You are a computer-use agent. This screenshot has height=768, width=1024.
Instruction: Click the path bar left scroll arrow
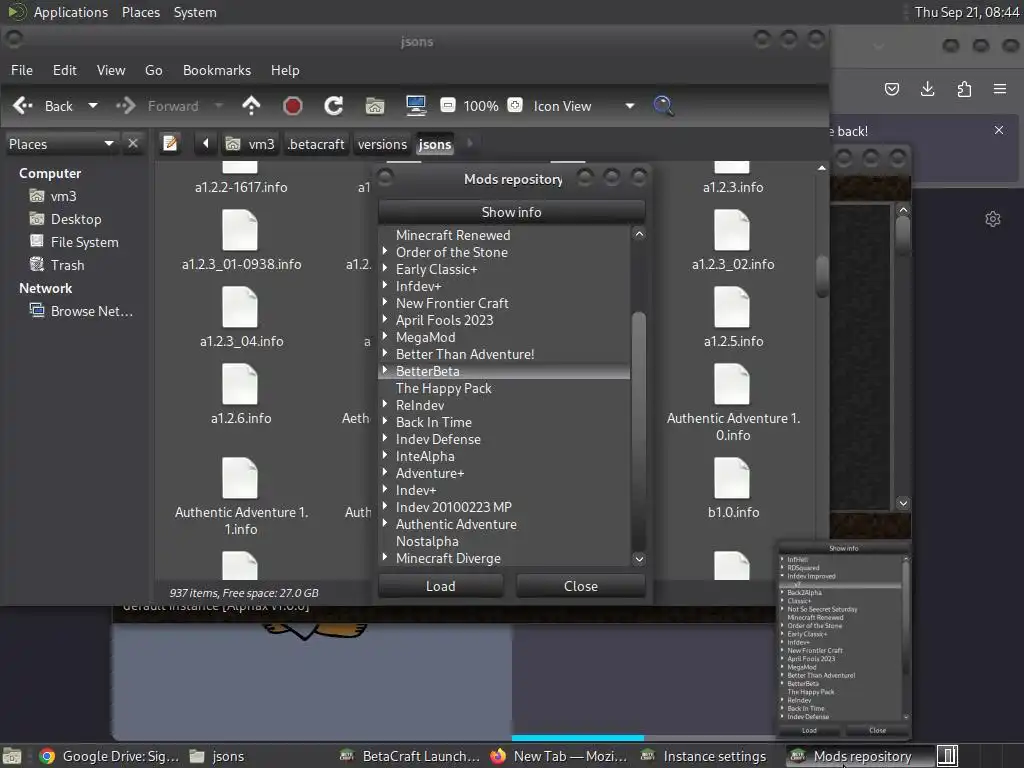[x=206, y=144]
